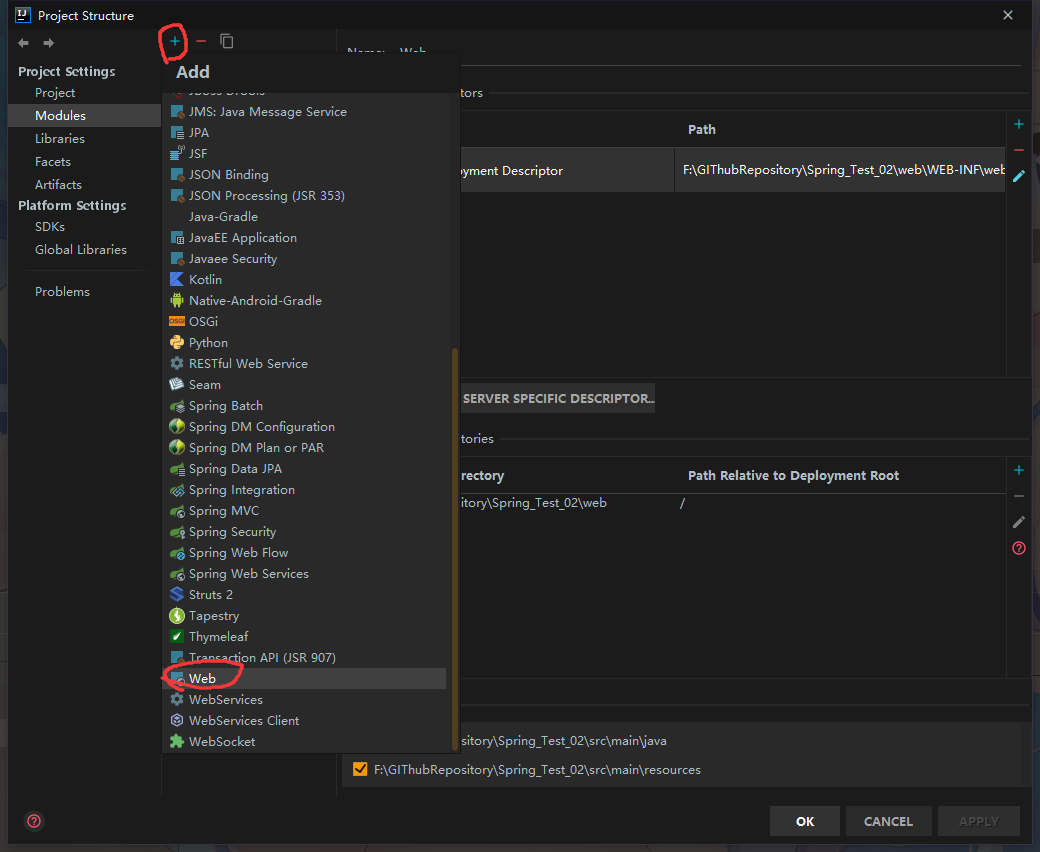Toggle the src\main\resources source root checkbox
Viewport: 1040px width, 852px height.
(360, 769)
